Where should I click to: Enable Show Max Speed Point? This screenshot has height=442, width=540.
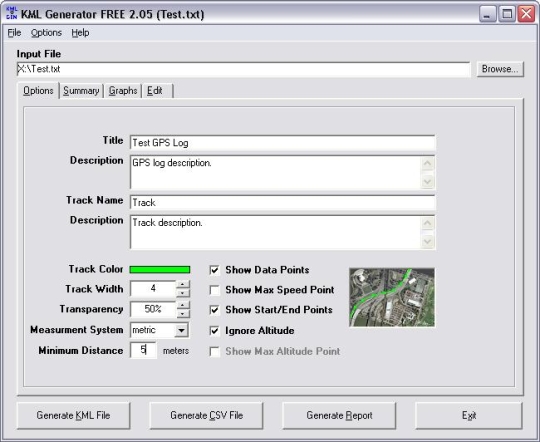tap(215, 290)
